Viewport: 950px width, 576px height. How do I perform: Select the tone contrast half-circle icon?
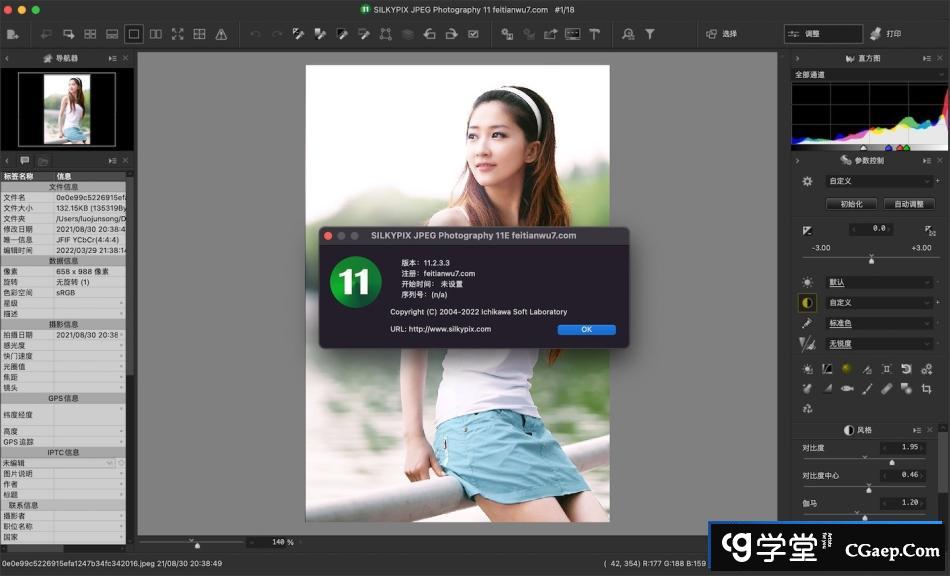click(807, 302)
